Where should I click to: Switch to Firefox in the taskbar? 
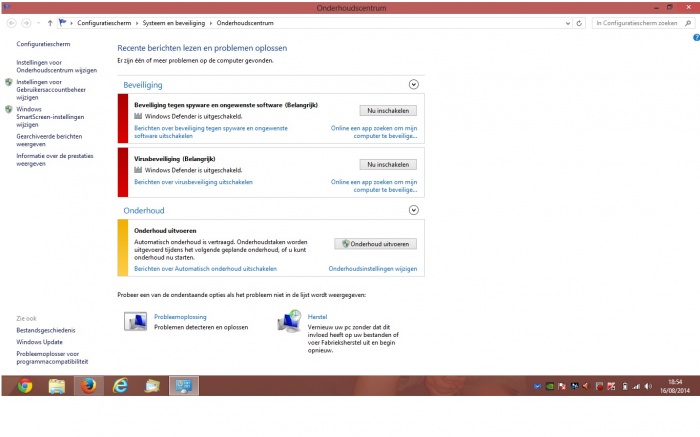[x=88, y=386]
